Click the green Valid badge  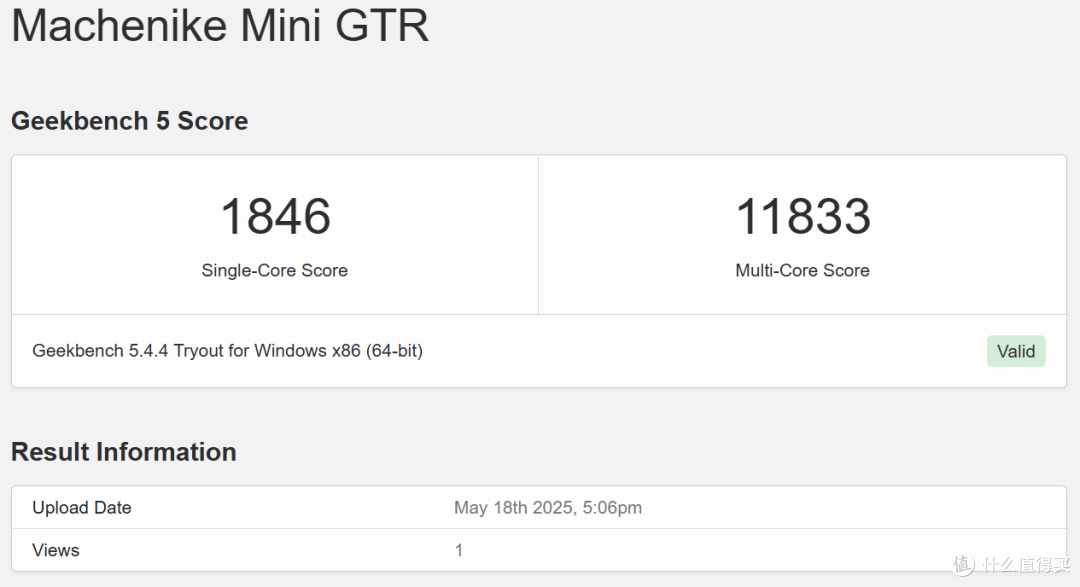tap(1016, 351)
